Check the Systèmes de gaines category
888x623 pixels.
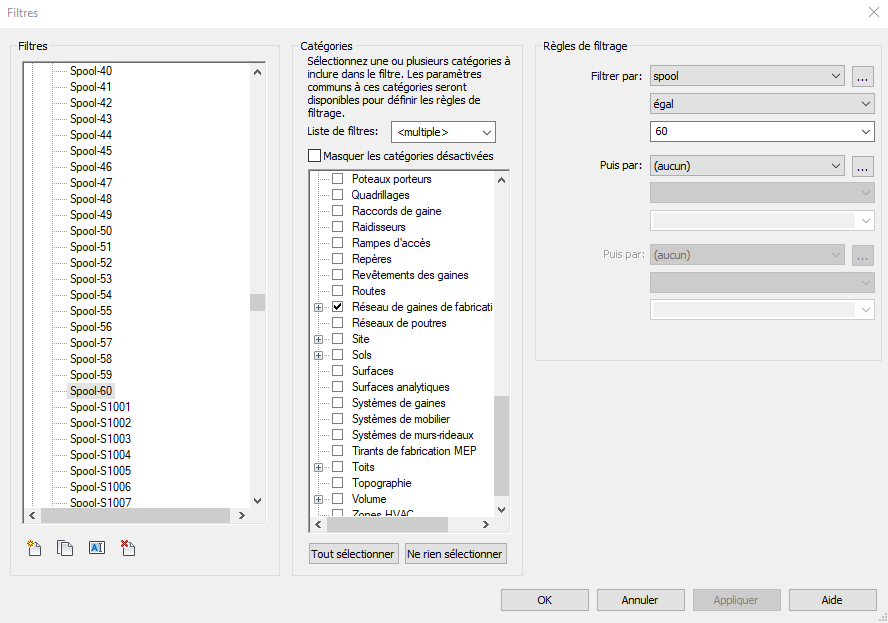(338, 403)
